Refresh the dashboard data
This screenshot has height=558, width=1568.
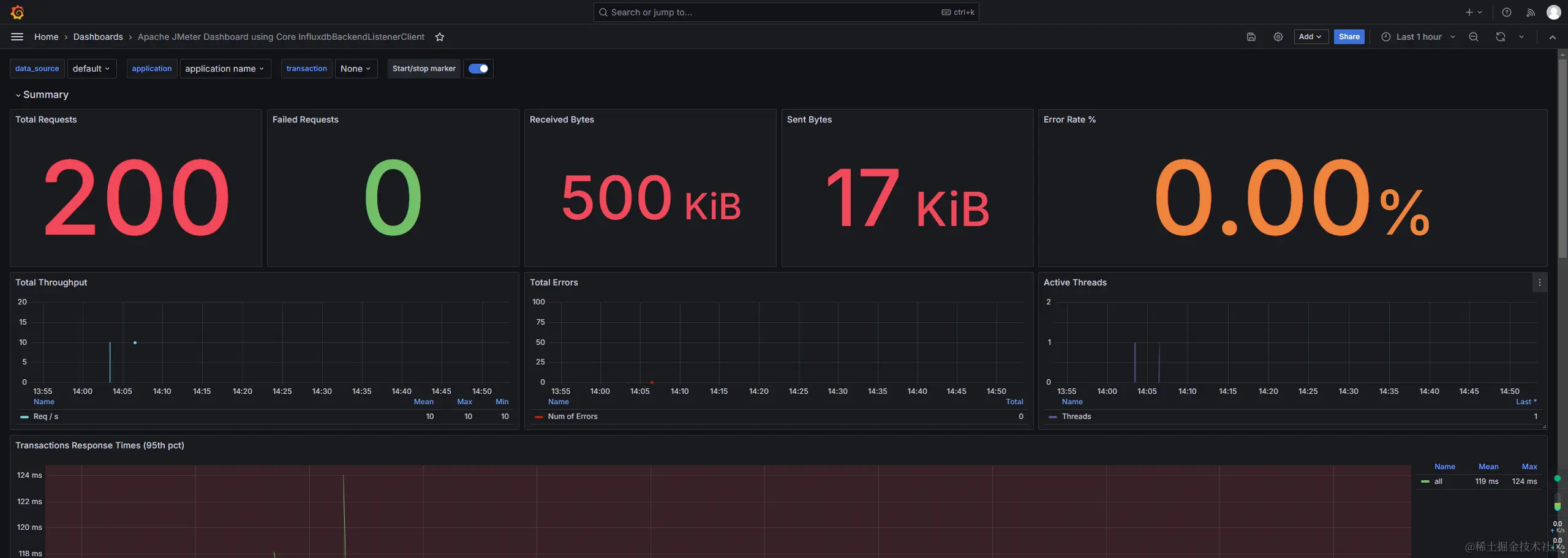(1500, 37)
